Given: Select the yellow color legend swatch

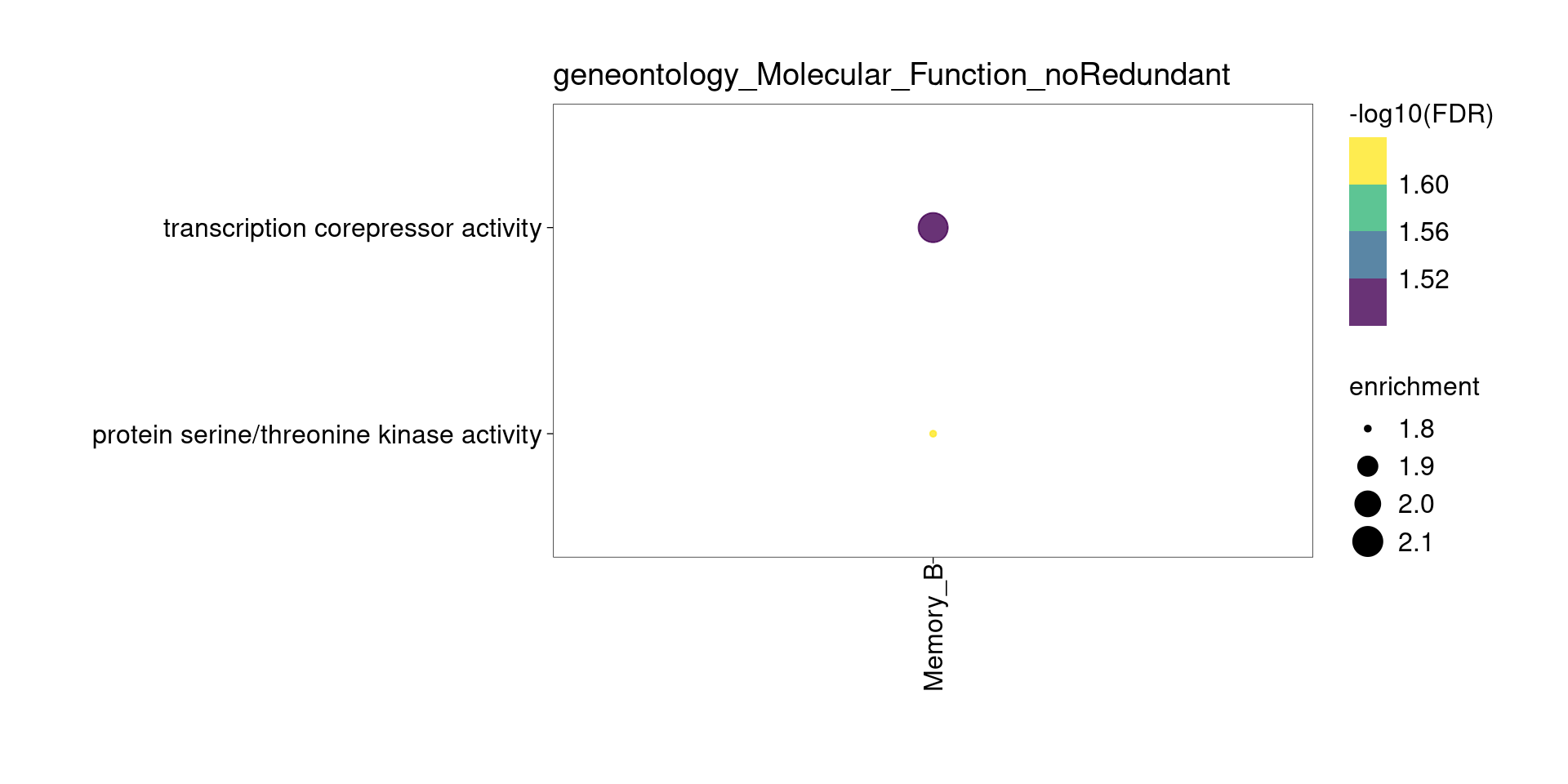Looking at the screenshot, I should pyautogui.click(x=1367, y=161).
